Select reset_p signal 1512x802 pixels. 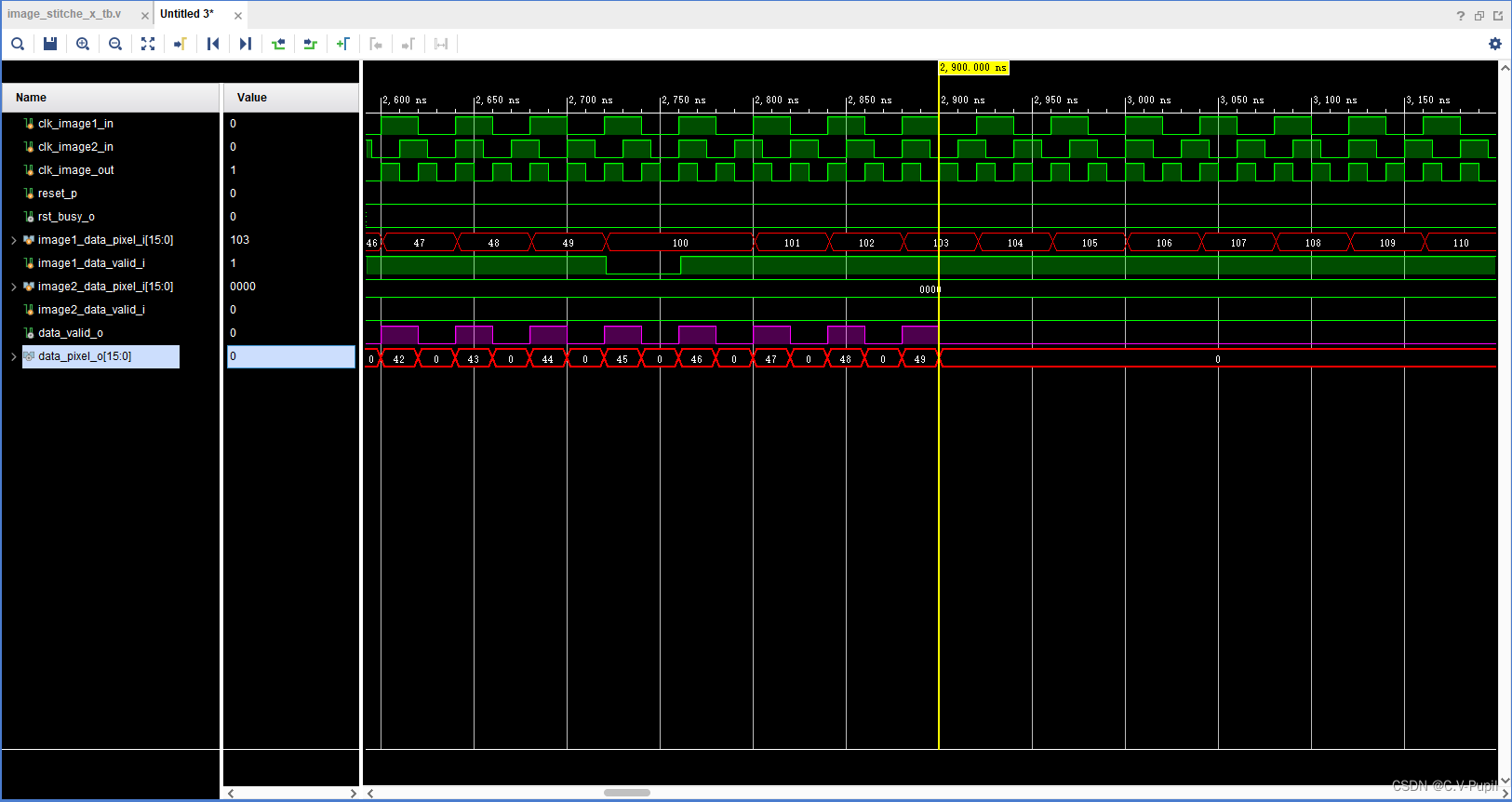pos(57,194)
